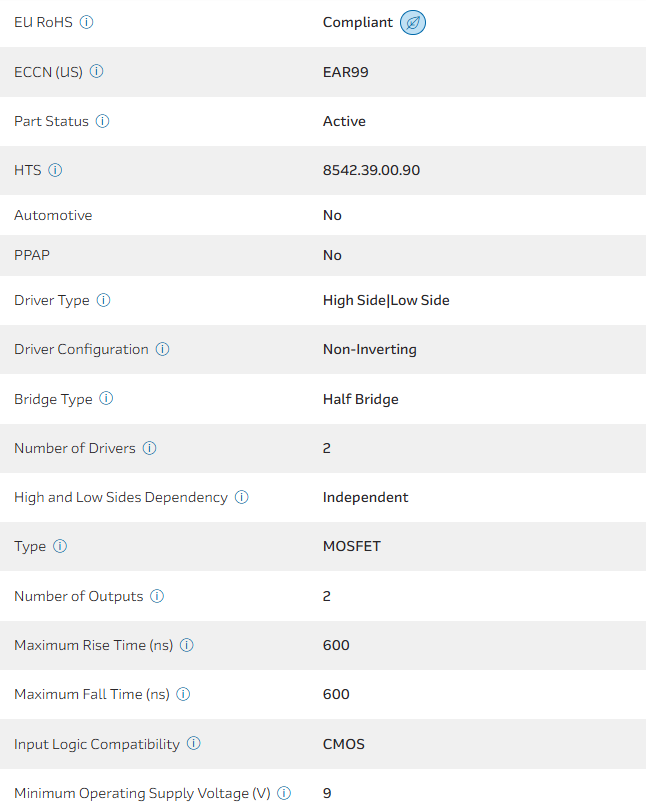646x807 pixels.
Task: Show info for the HTS code
Action: tap(55, 170)
